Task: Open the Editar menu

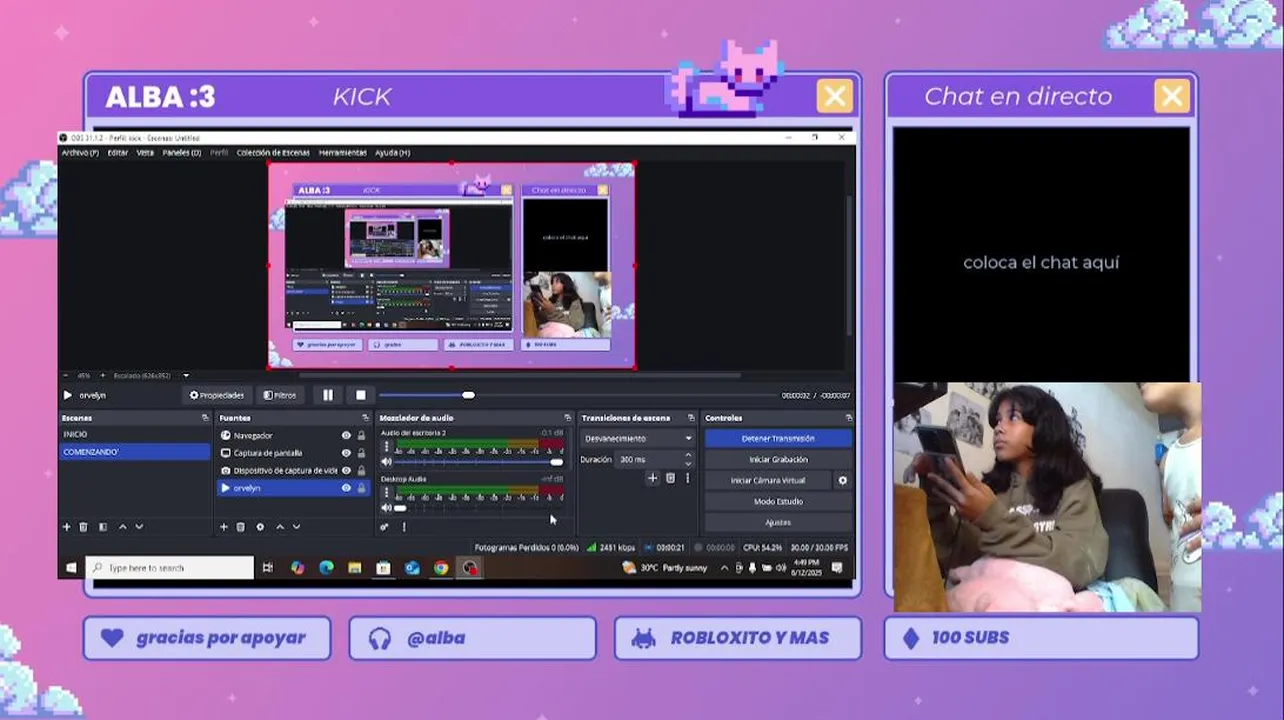Action: click(118, 153)
